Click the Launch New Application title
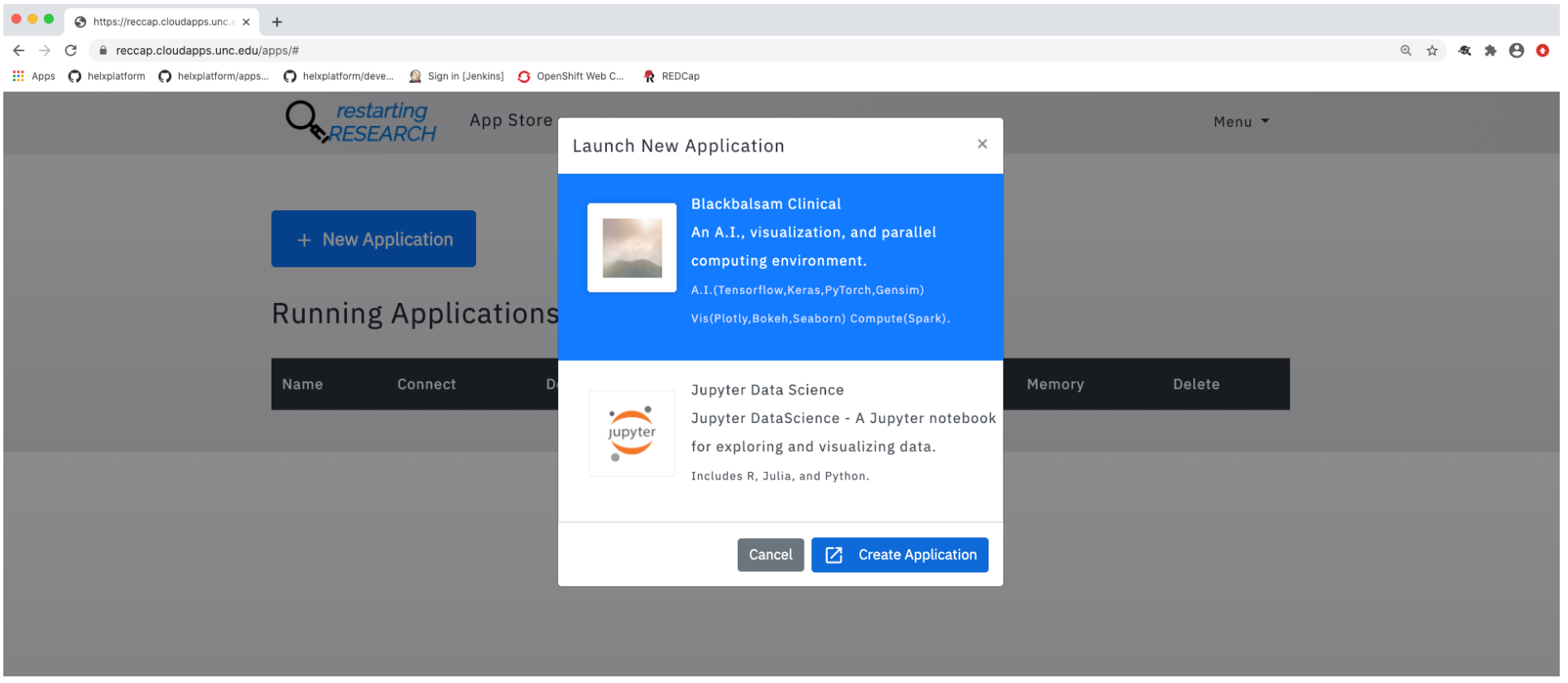Viewport: 1568px width, 683px height. point(678,146)
